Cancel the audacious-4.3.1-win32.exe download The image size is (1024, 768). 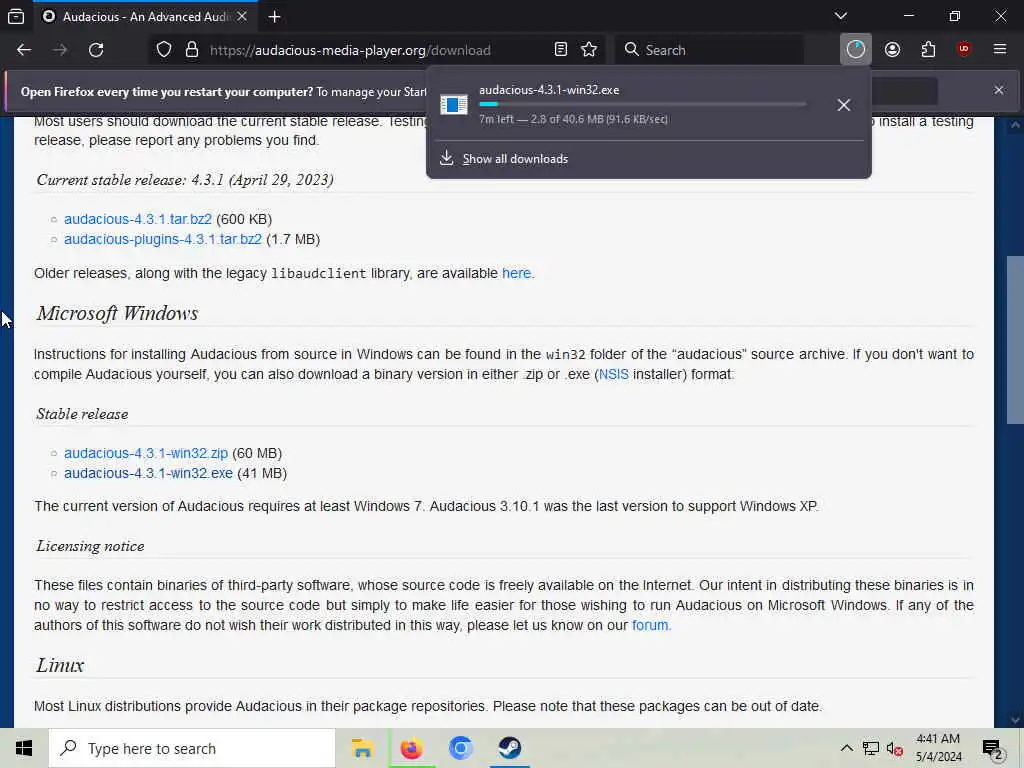pos(844,104)
